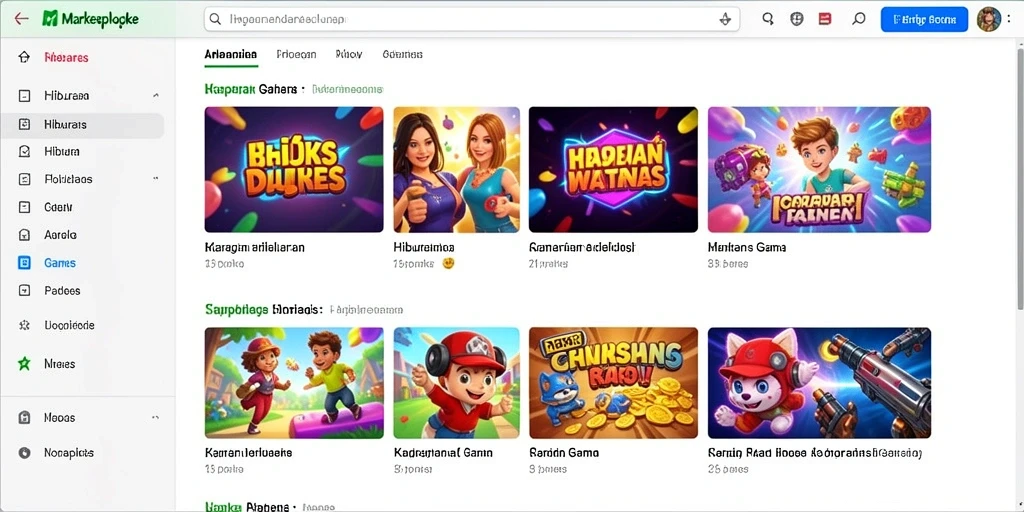Click the Hiburaimoa game title
Viewport: 1024px width, 512px height.
(x=424, y=248)
